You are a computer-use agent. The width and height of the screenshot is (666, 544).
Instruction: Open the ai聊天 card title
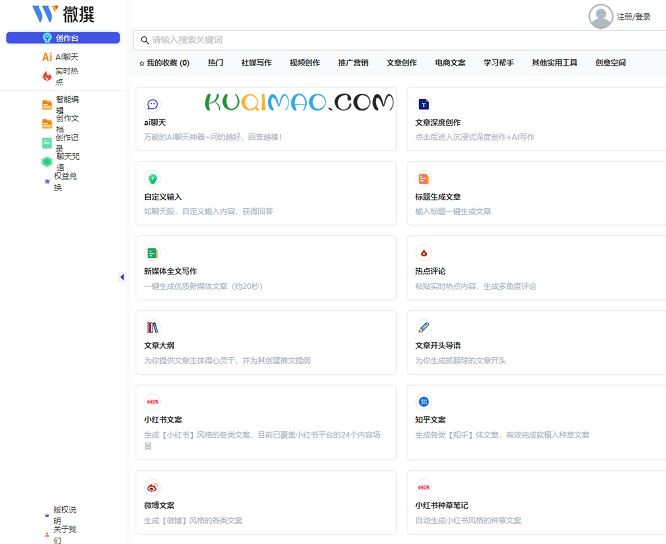coord(155,123)
